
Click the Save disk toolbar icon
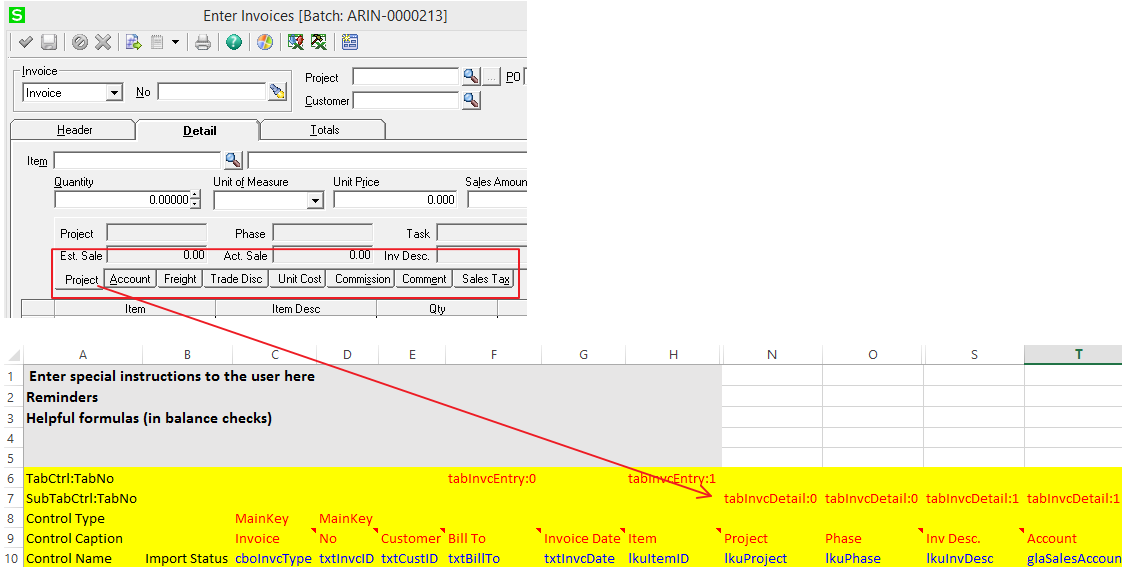point(48,42)
